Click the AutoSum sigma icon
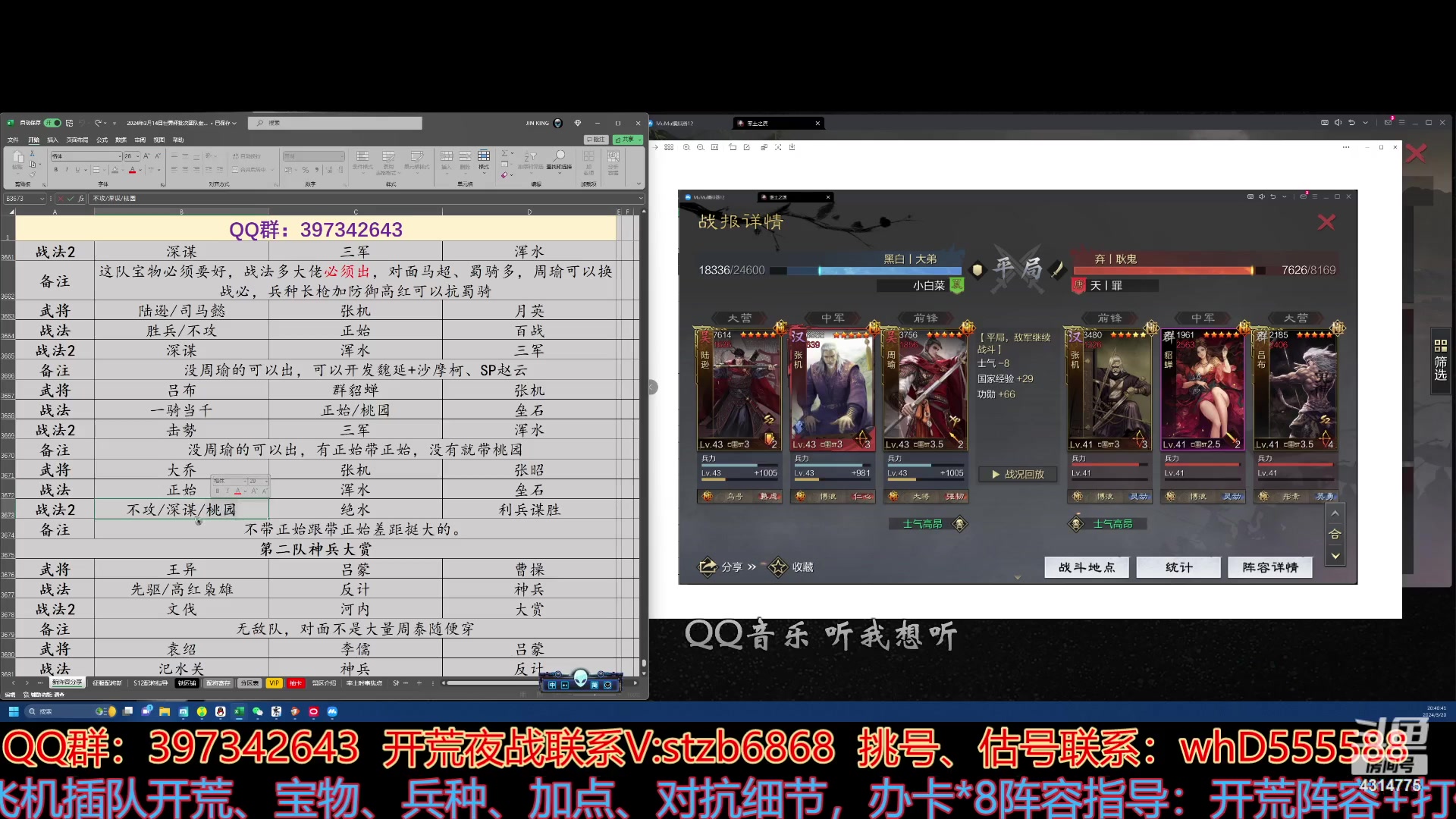The width and height of the screenshot is (1456, 819). coord(504,153)
